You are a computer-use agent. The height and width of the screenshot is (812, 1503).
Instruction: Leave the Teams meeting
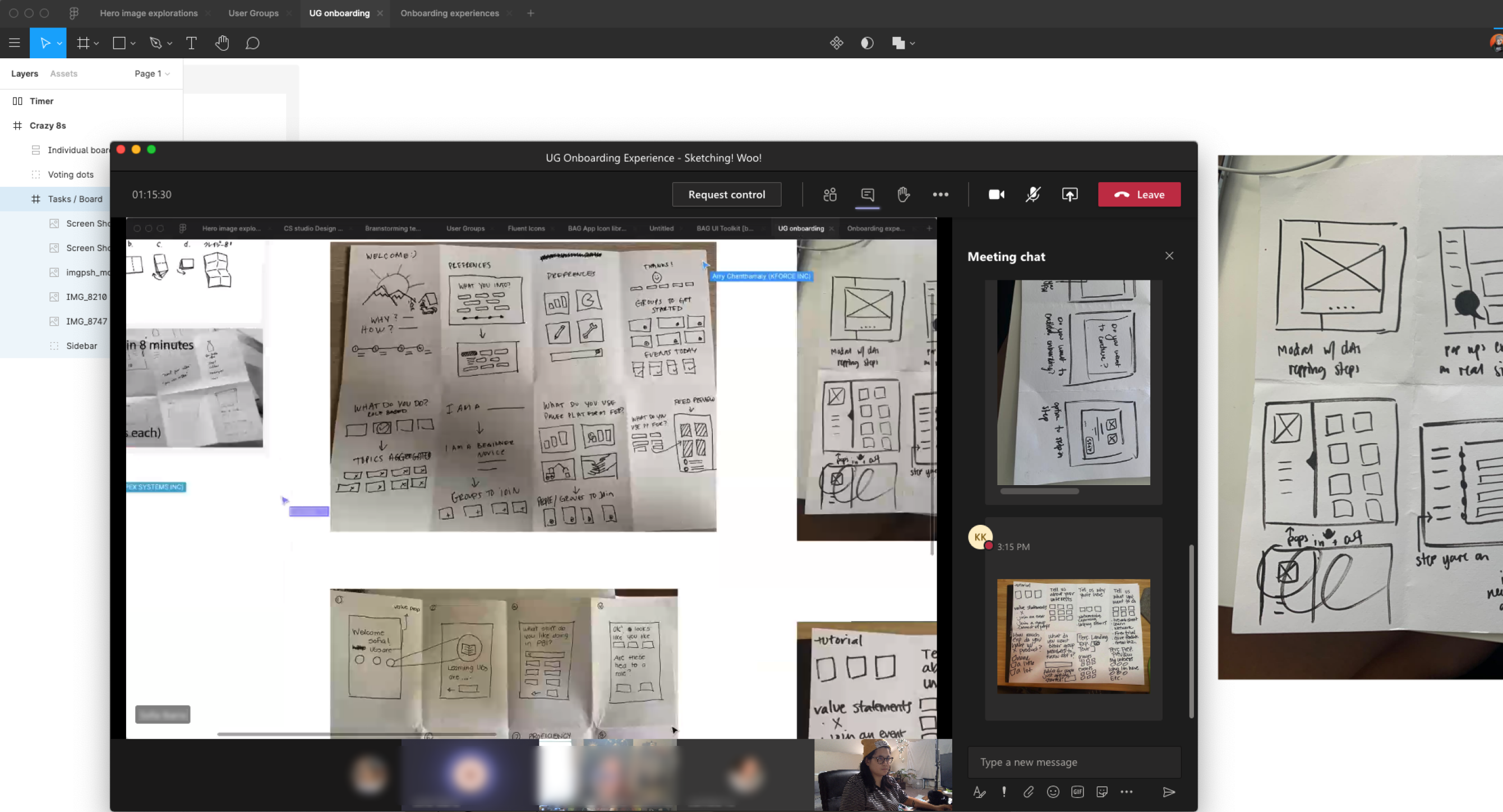pyautogui.click(x=1139, y=194)
